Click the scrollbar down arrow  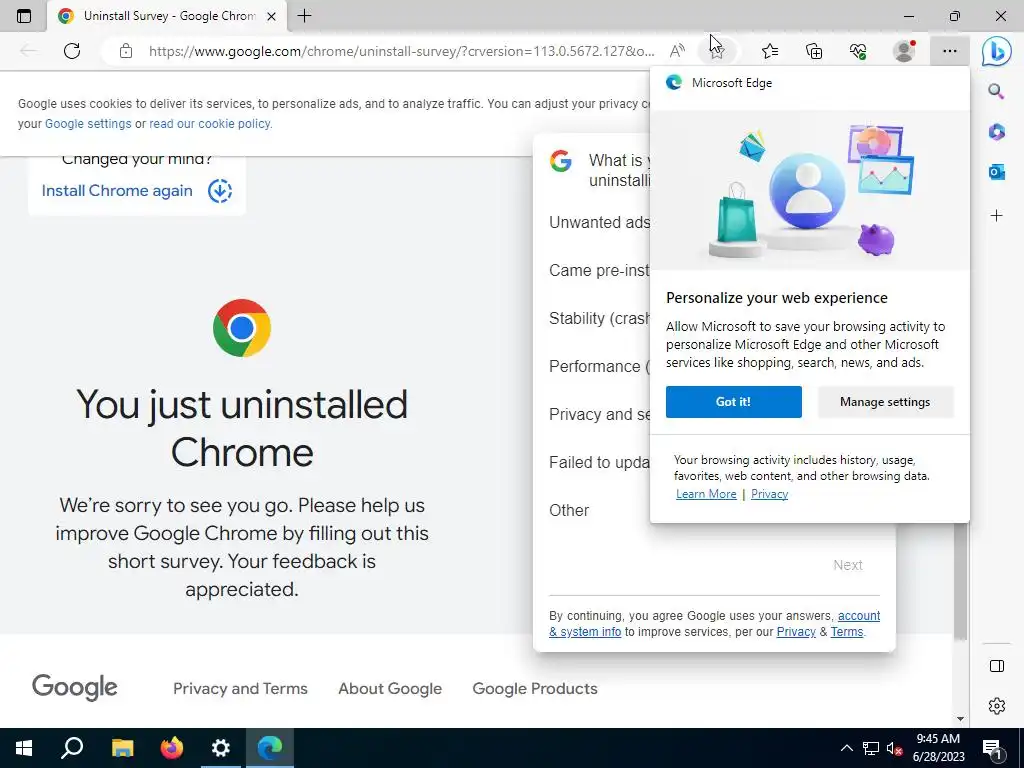coord(960,718)
